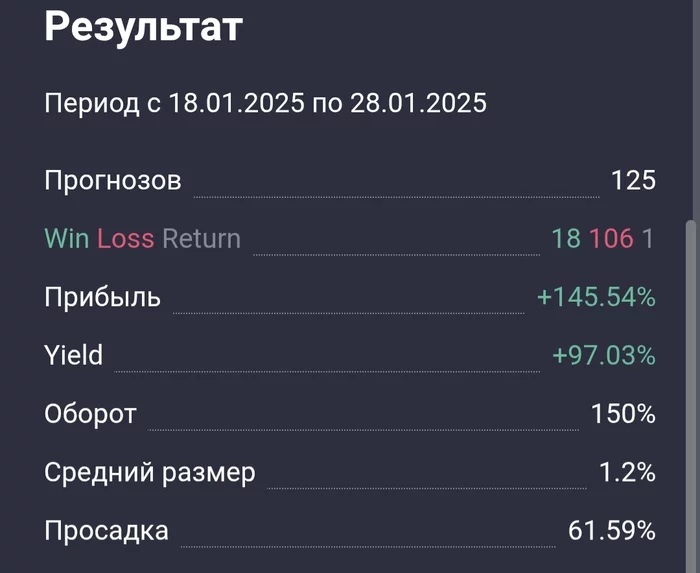
Task: Click the turnover value 150%
Action: [623, 414]
